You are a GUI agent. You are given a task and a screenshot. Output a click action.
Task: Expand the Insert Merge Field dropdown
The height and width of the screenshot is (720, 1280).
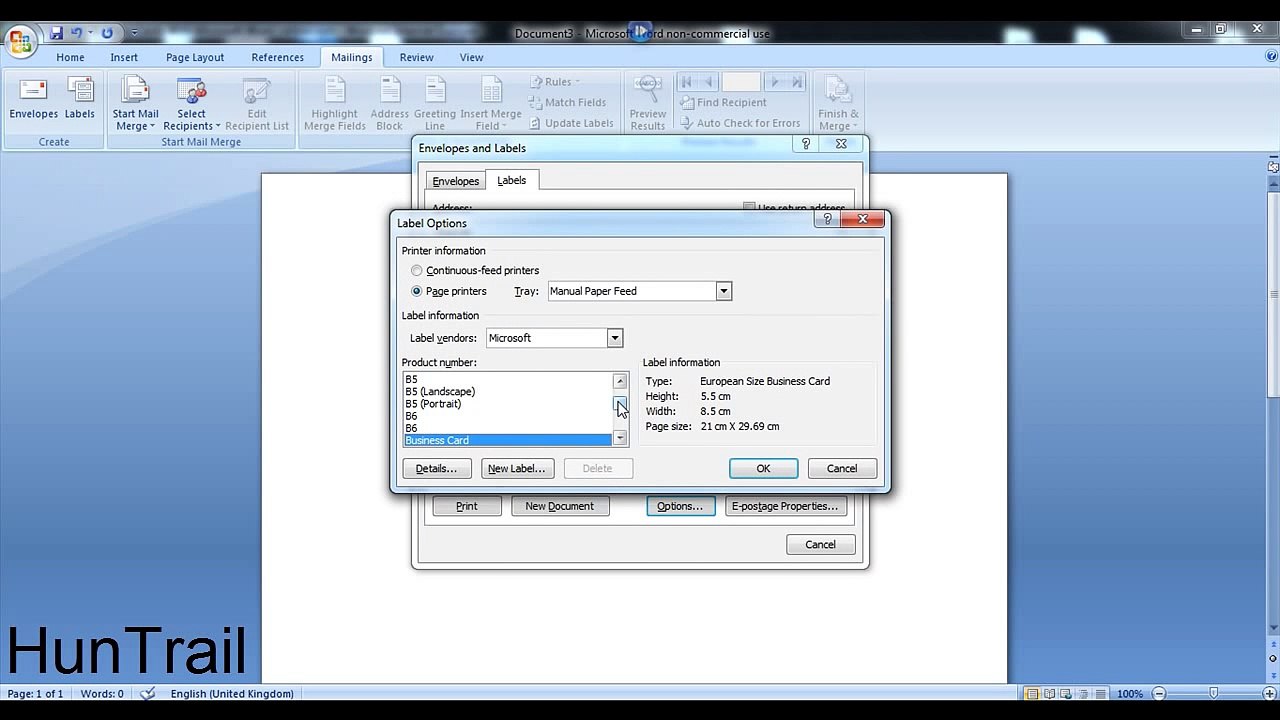[x=491, y=105]
